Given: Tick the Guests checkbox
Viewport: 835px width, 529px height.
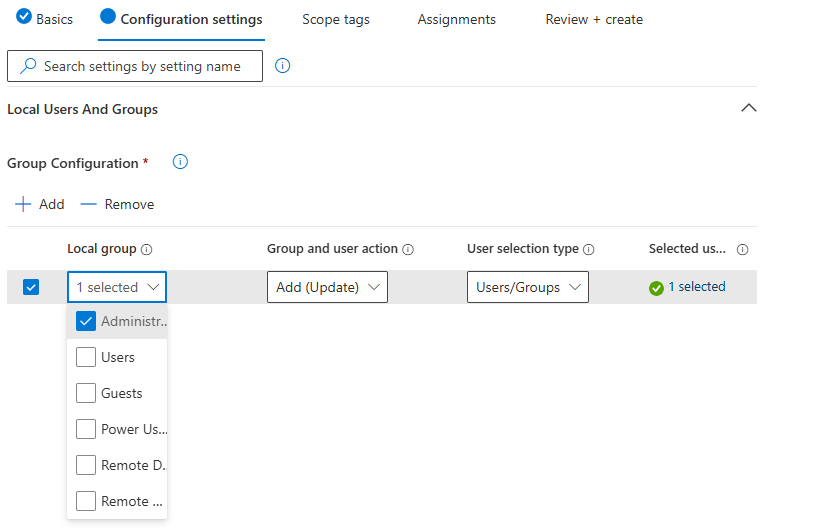Looking at the screenshot, I should tap(86, 393).
